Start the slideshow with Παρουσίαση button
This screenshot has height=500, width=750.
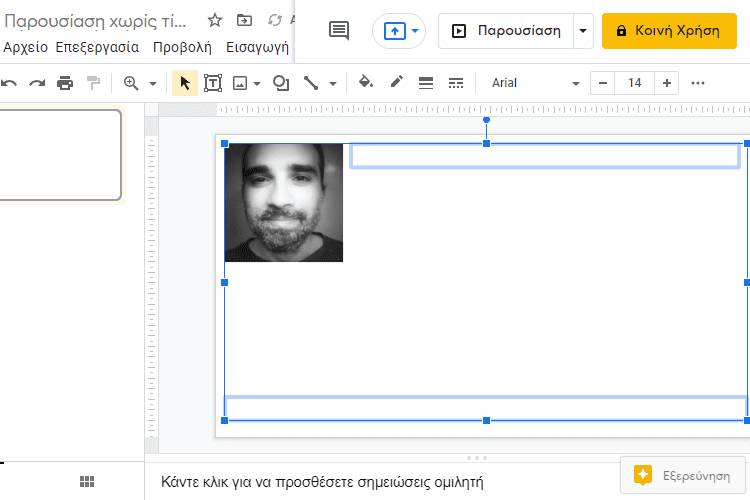point(506,31)
